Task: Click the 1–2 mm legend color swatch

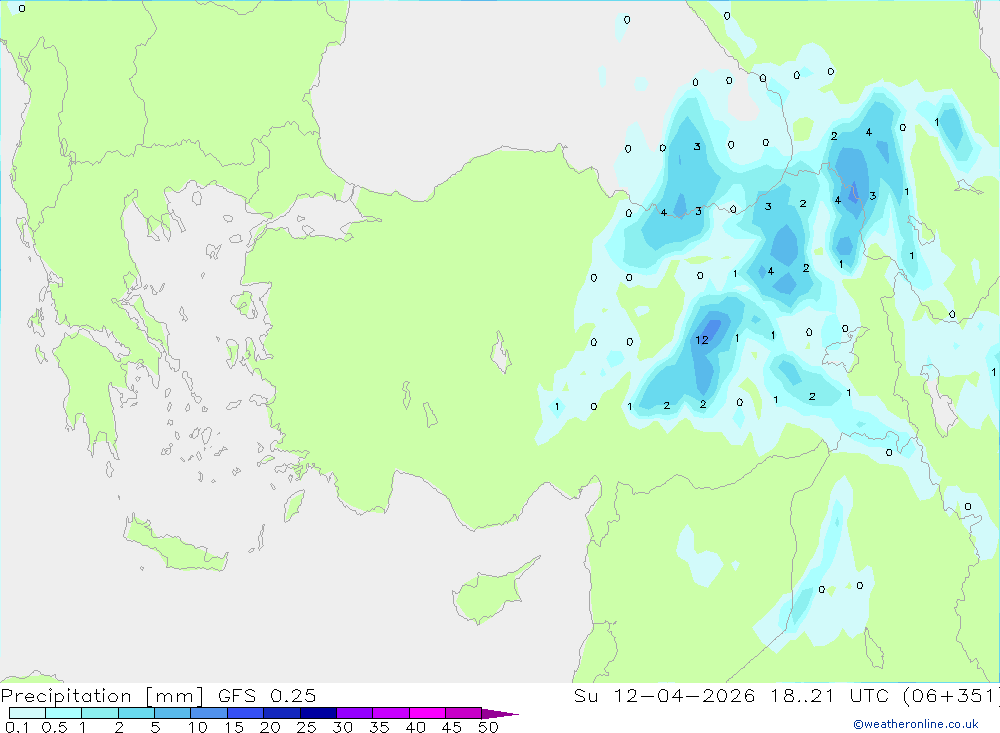Action: click(100, 713)
